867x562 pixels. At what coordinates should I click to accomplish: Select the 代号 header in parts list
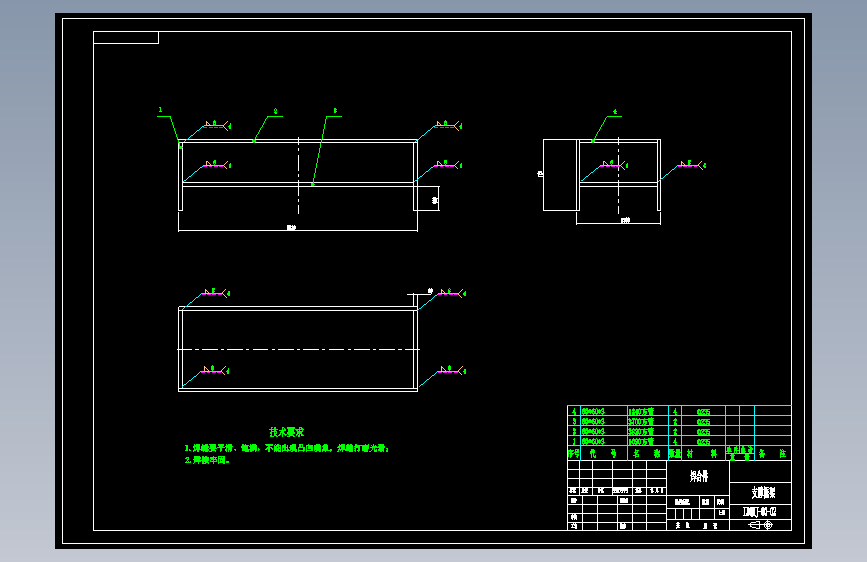[x=603, y=454]
